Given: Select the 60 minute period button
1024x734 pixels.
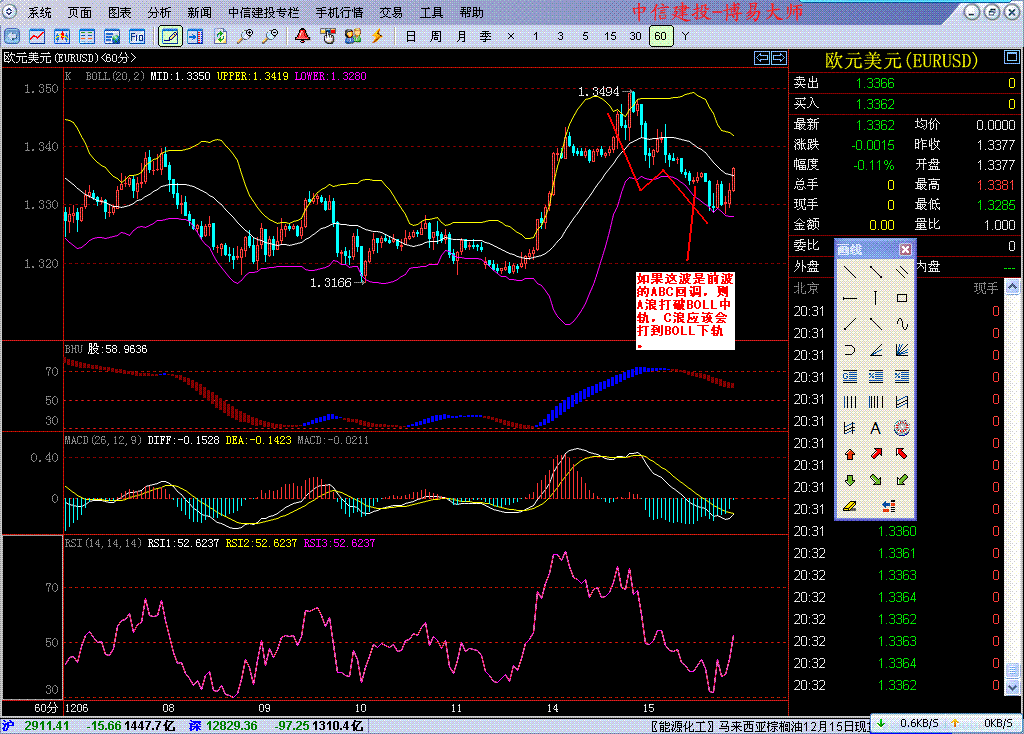Looking at the screenshot, I should click(x=661, y=37).
